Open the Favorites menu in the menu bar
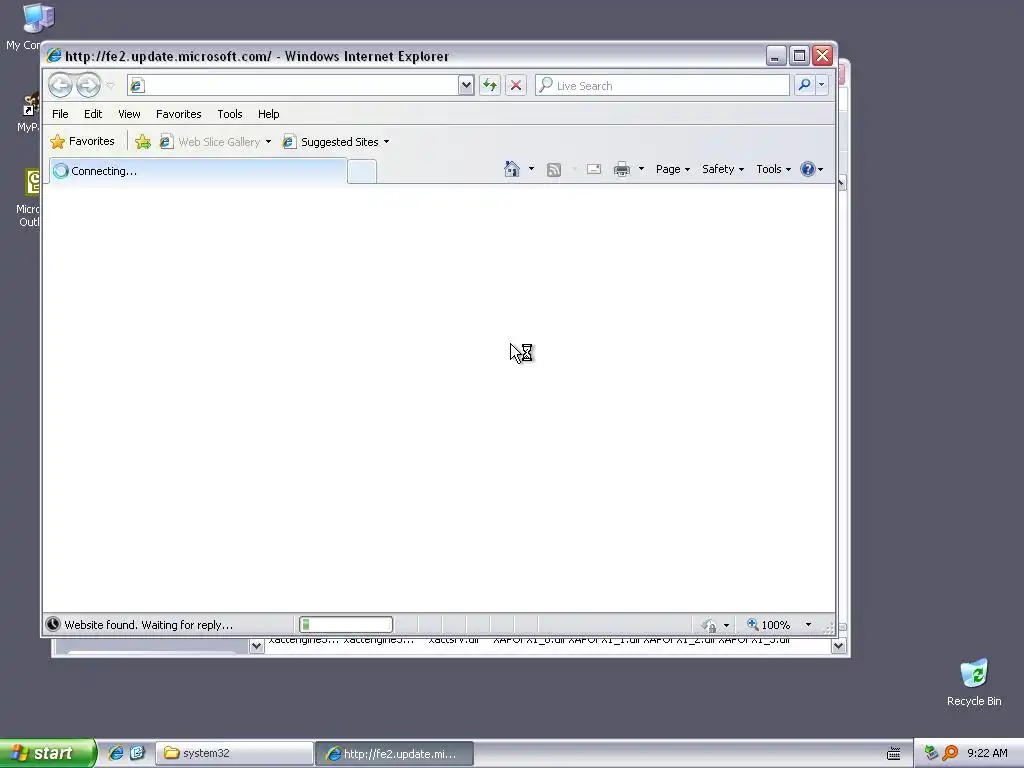This screenshot has width=1024, height=768. click(x=178, y=114)
